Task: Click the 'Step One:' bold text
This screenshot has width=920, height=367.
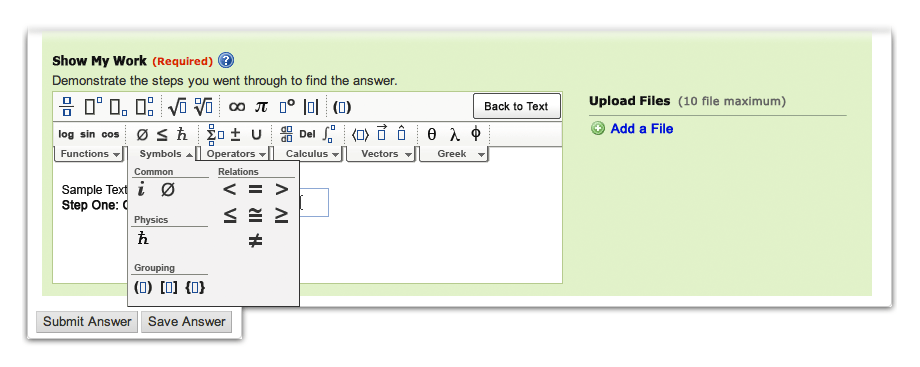Action: click(91, 206)
